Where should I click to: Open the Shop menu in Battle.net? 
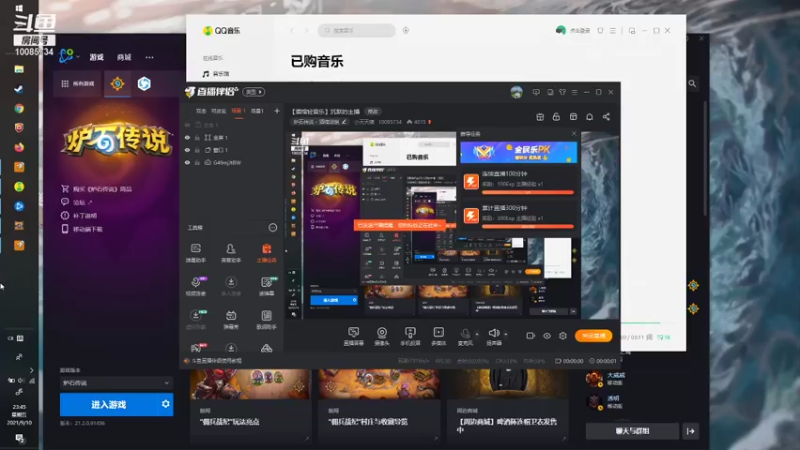pyautogui.click(x=124, y=57)
